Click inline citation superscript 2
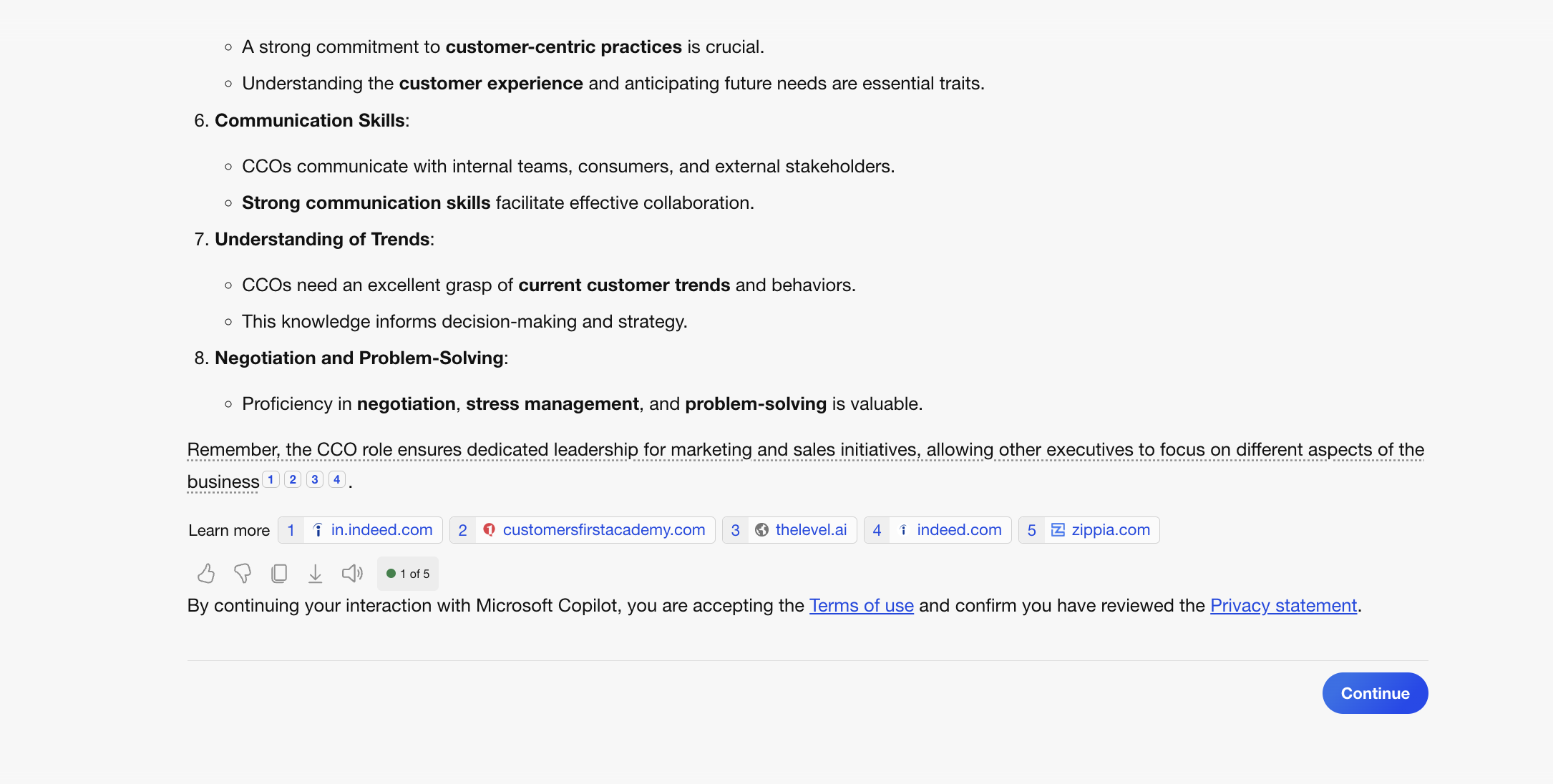Image resolution: width=1553 pixels, height=784 pixels. coord(293,479)
